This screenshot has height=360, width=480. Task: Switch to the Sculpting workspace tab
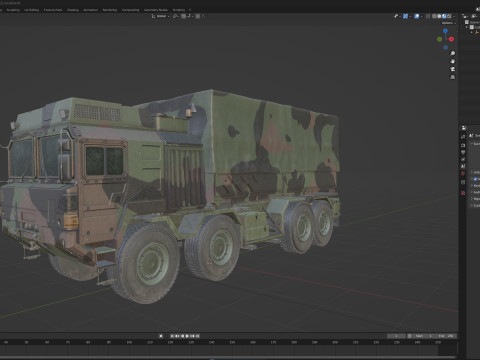tap(13, 10)
